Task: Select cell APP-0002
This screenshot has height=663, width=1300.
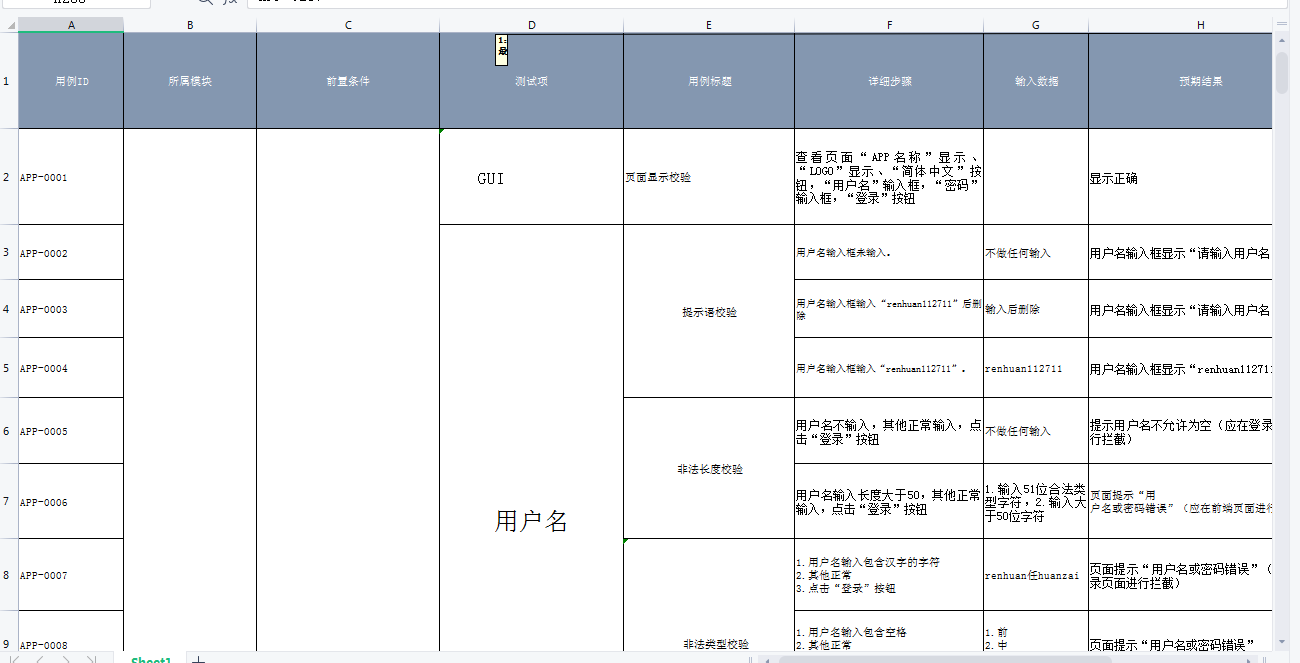Action: pos(71,252)
